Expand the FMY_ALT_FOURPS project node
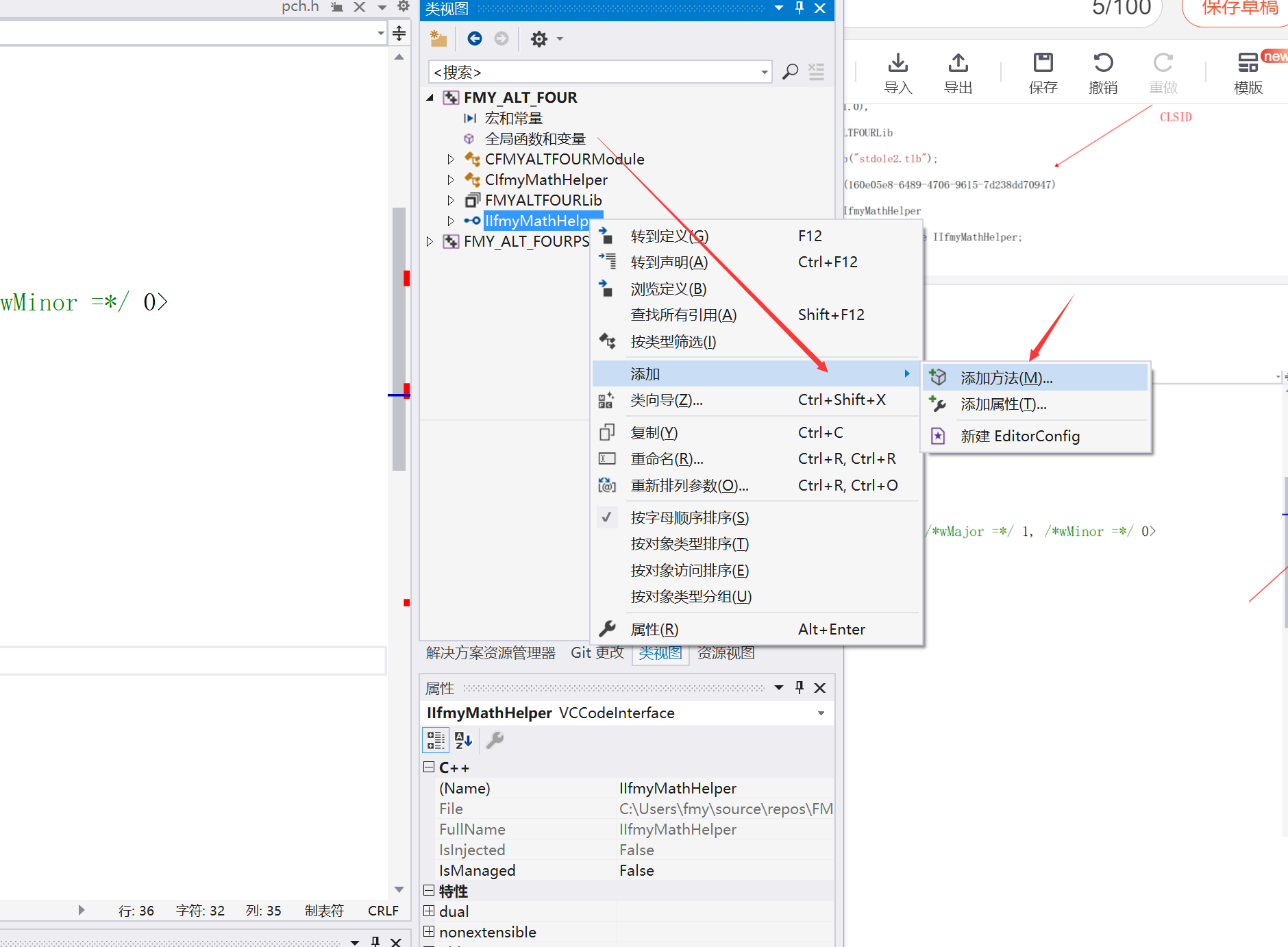The width and height of the screenshot is (1288, 947). click(x=430, y=241)
